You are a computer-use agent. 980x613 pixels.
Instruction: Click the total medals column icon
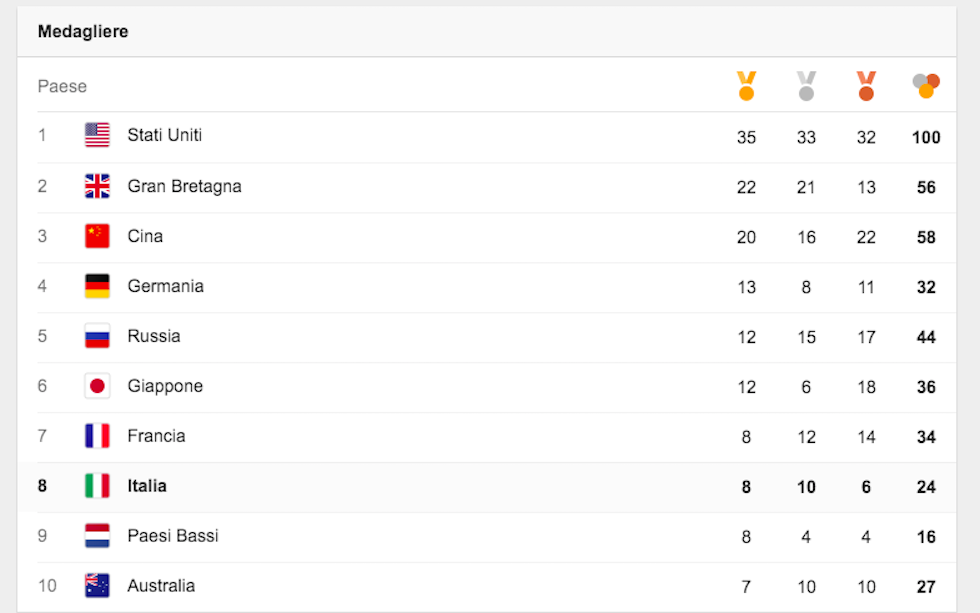pos(926,86)
